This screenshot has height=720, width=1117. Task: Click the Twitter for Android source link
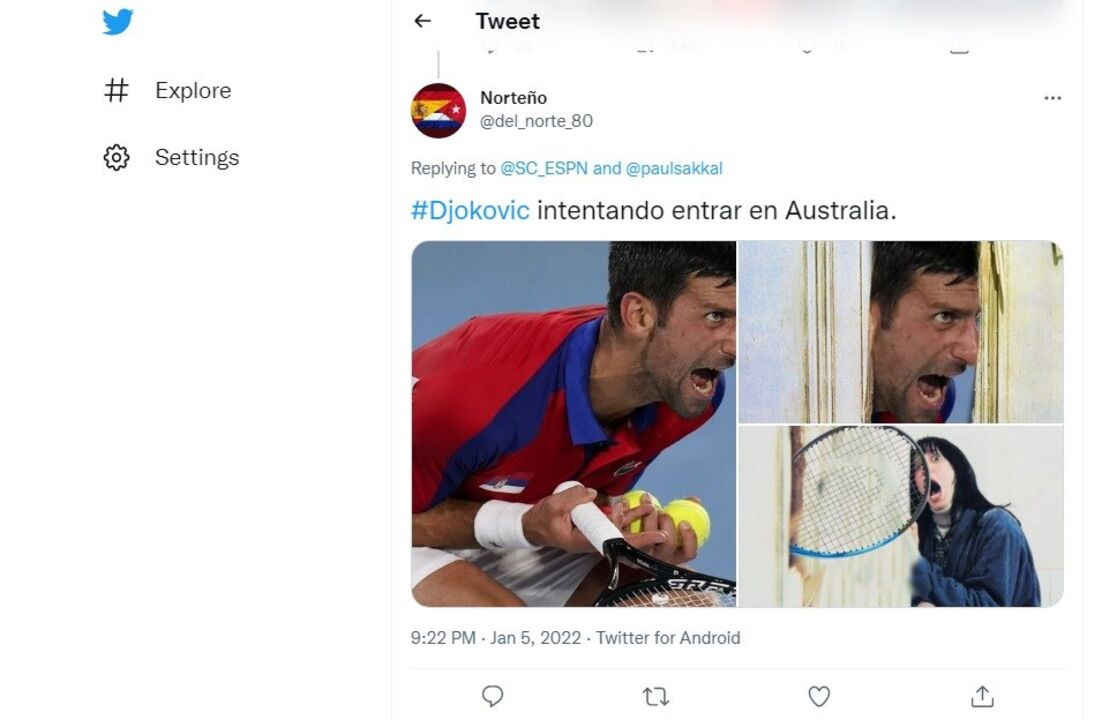click(x=668, y=638)
